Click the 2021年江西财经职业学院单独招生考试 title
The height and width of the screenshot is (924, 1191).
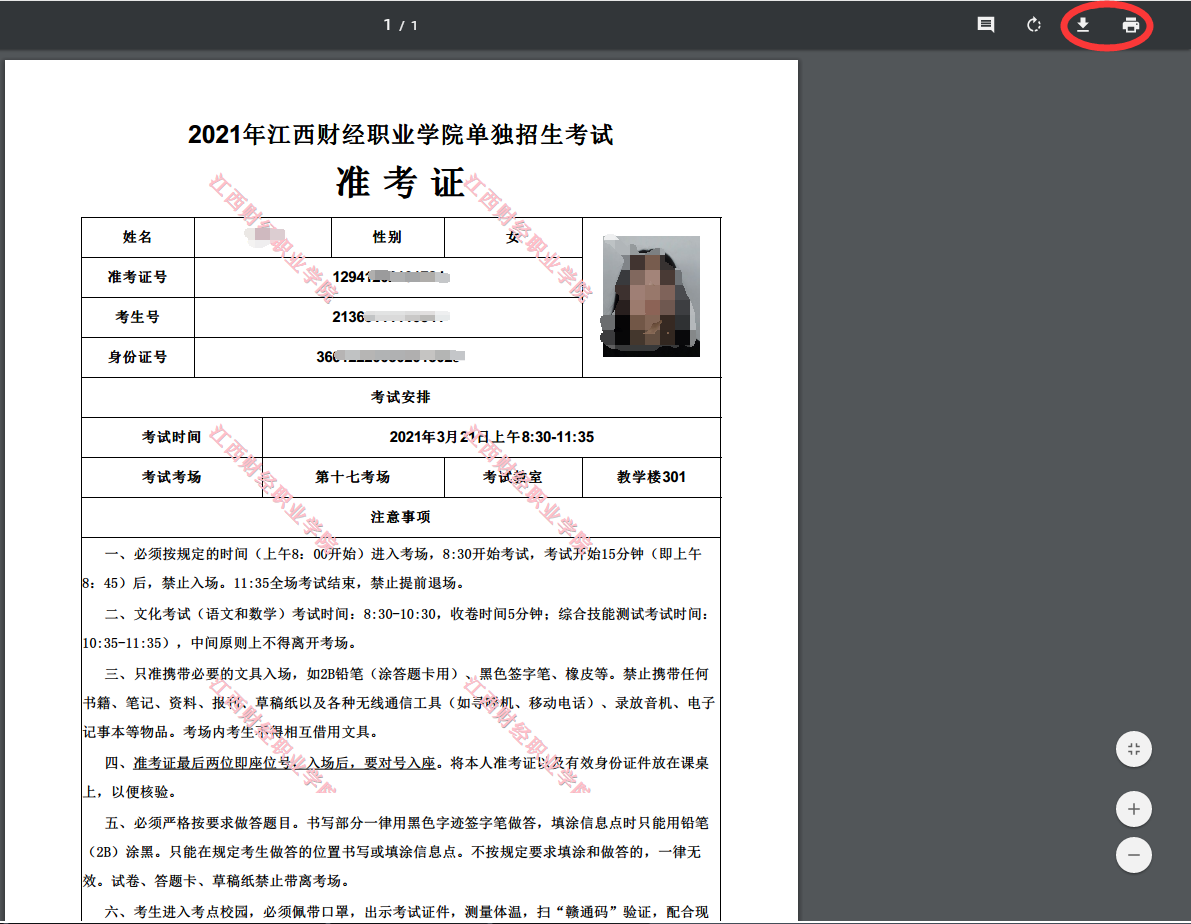(x=400, y=135)
